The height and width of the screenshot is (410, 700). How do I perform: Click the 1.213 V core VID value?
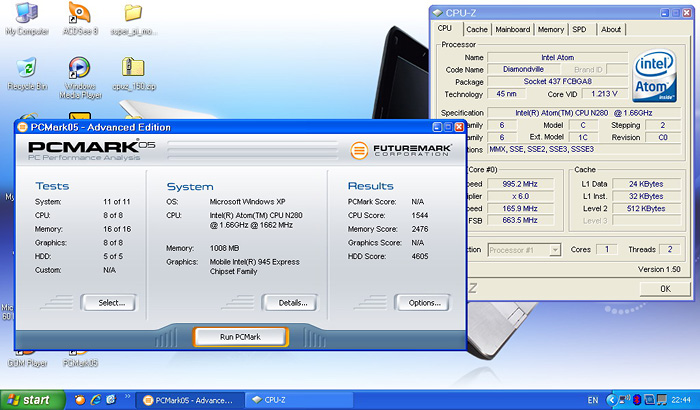pyautogui.click(x=604, y=94)
